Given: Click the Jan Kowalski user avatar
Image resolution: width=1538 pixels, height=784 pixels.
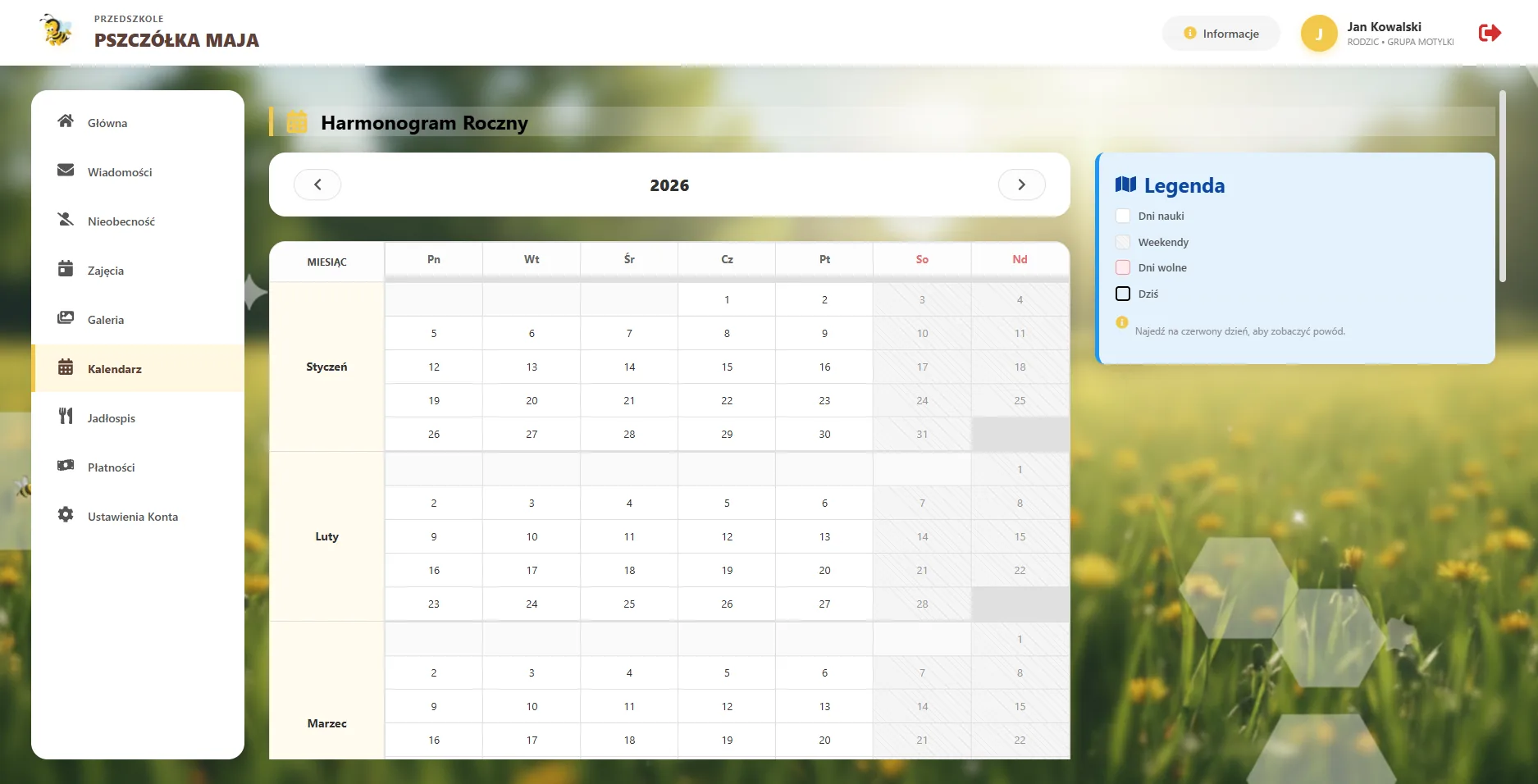Looking at the screenshot, I should [1319, 34].
